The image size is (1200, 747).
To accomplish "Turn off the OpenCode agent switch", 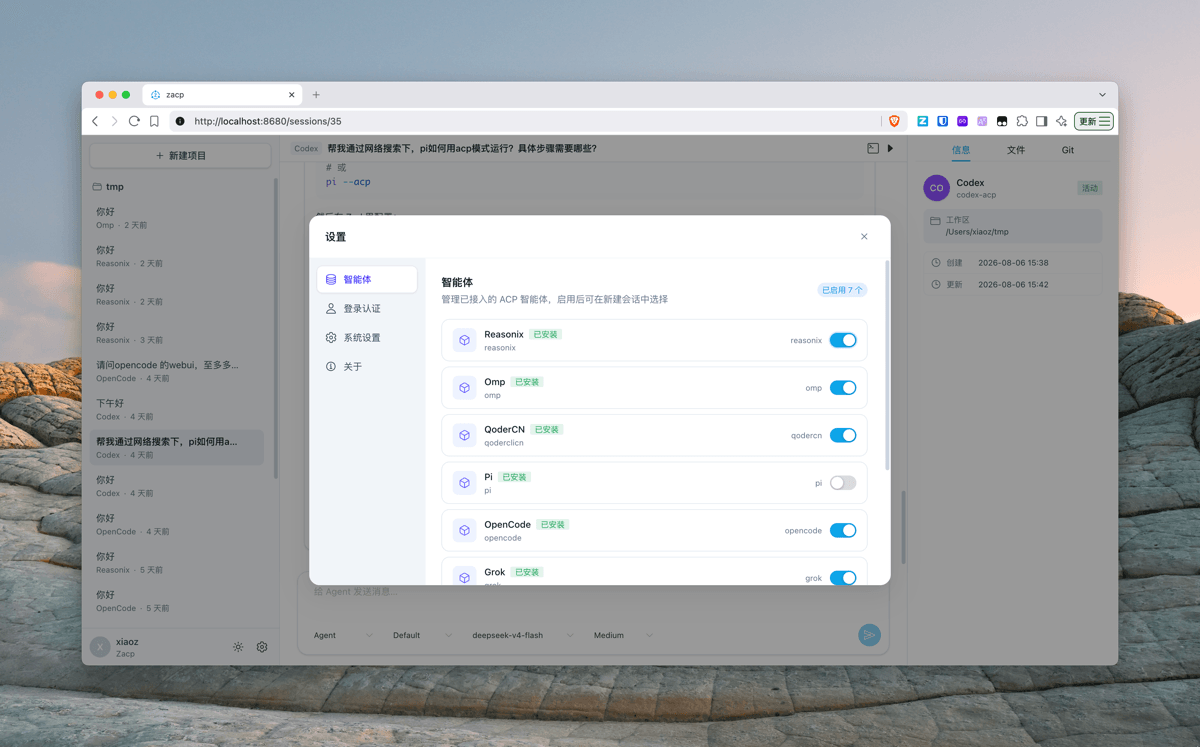I will pyautogui.click(x=843, y=530).
